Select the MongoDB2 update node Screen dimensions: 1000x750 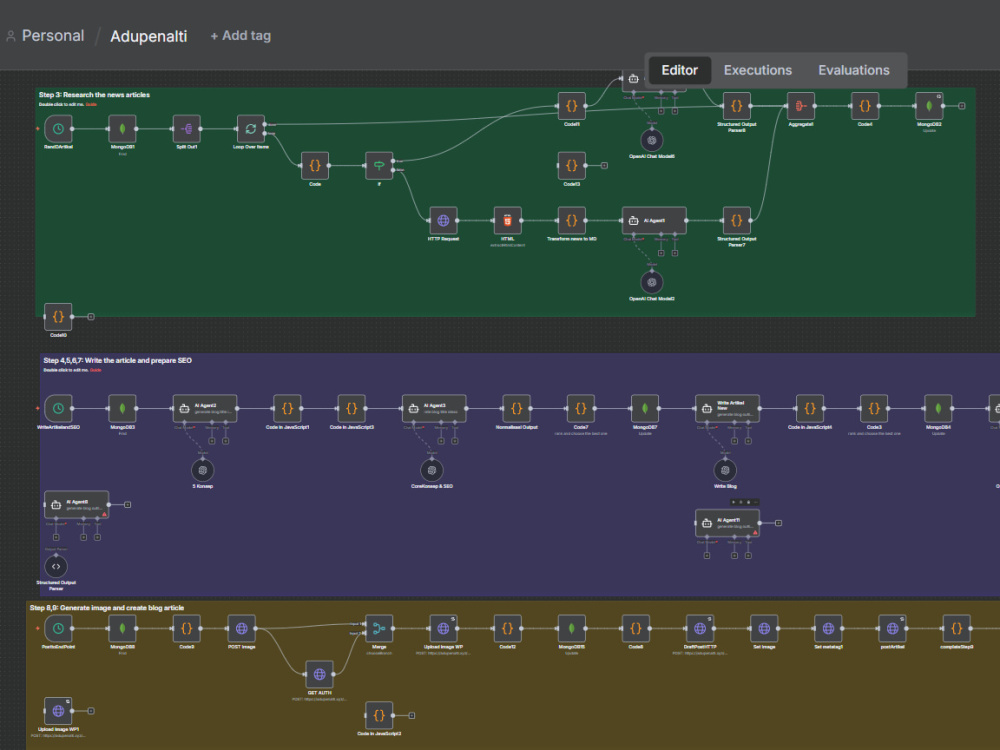coord(929,106)
